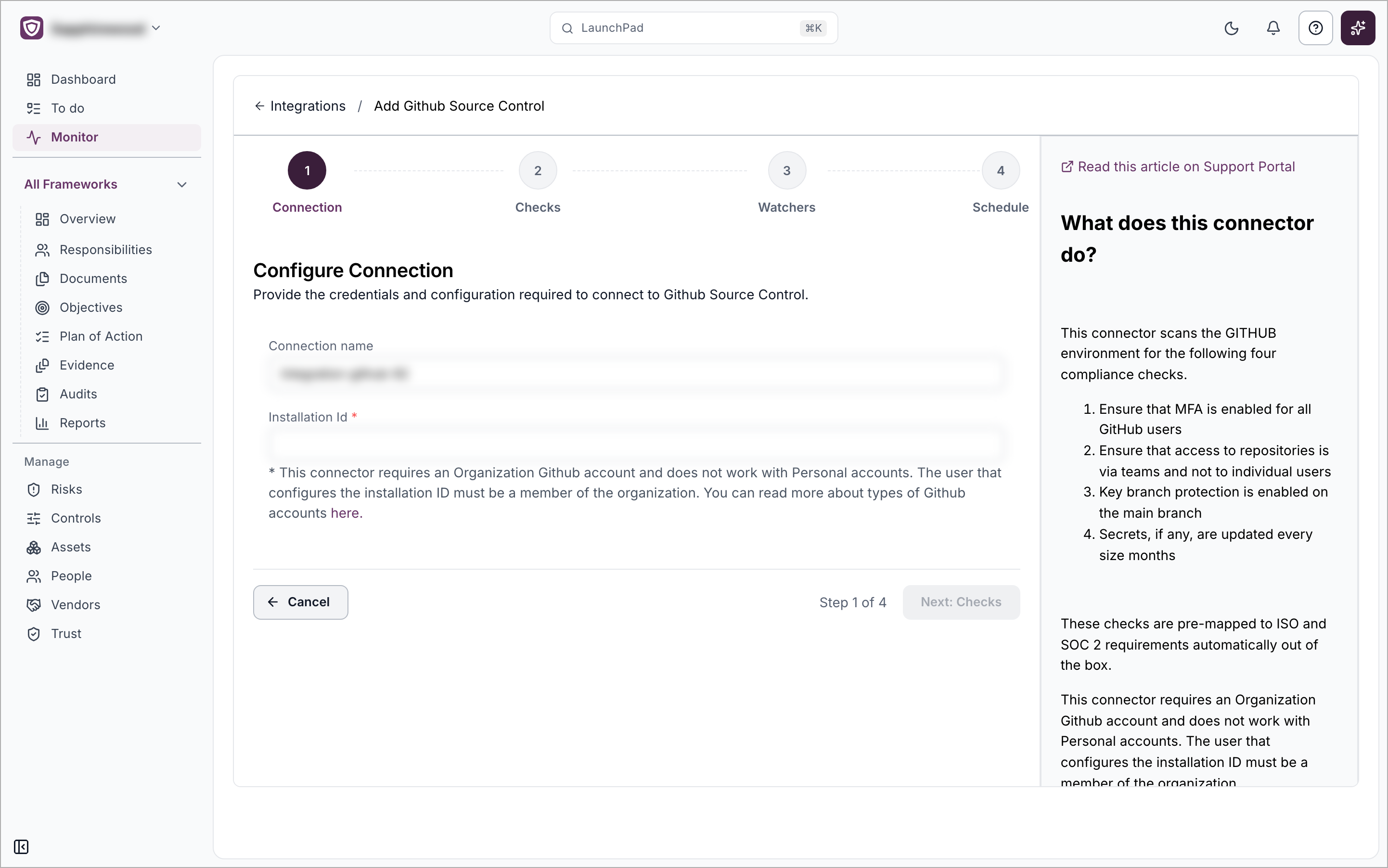The width and height of the screenshot is (1388, 868).
Task: Click the To do checklist icon
Action: (x=34, y=109)
